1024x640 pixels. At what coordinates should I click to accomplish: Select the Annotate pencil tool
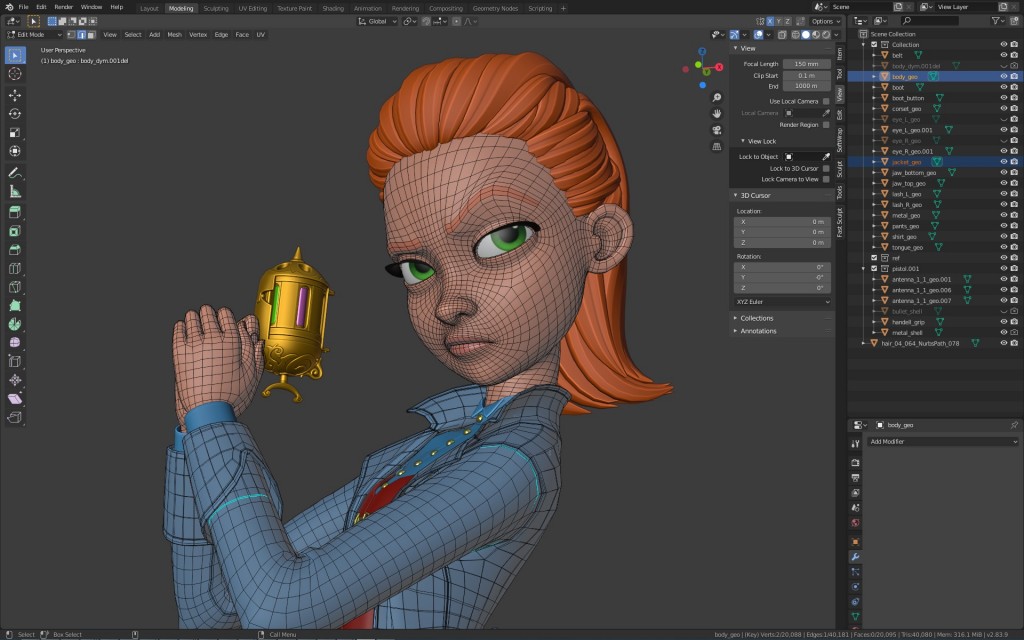[15, 172]
